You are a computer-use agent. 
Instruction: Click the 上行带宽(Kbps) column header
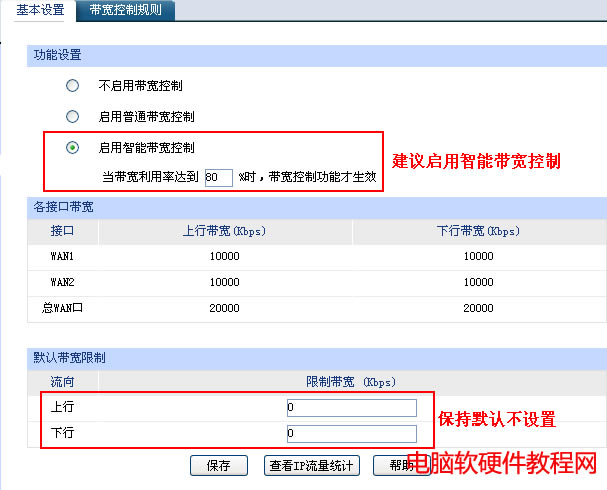225,231
